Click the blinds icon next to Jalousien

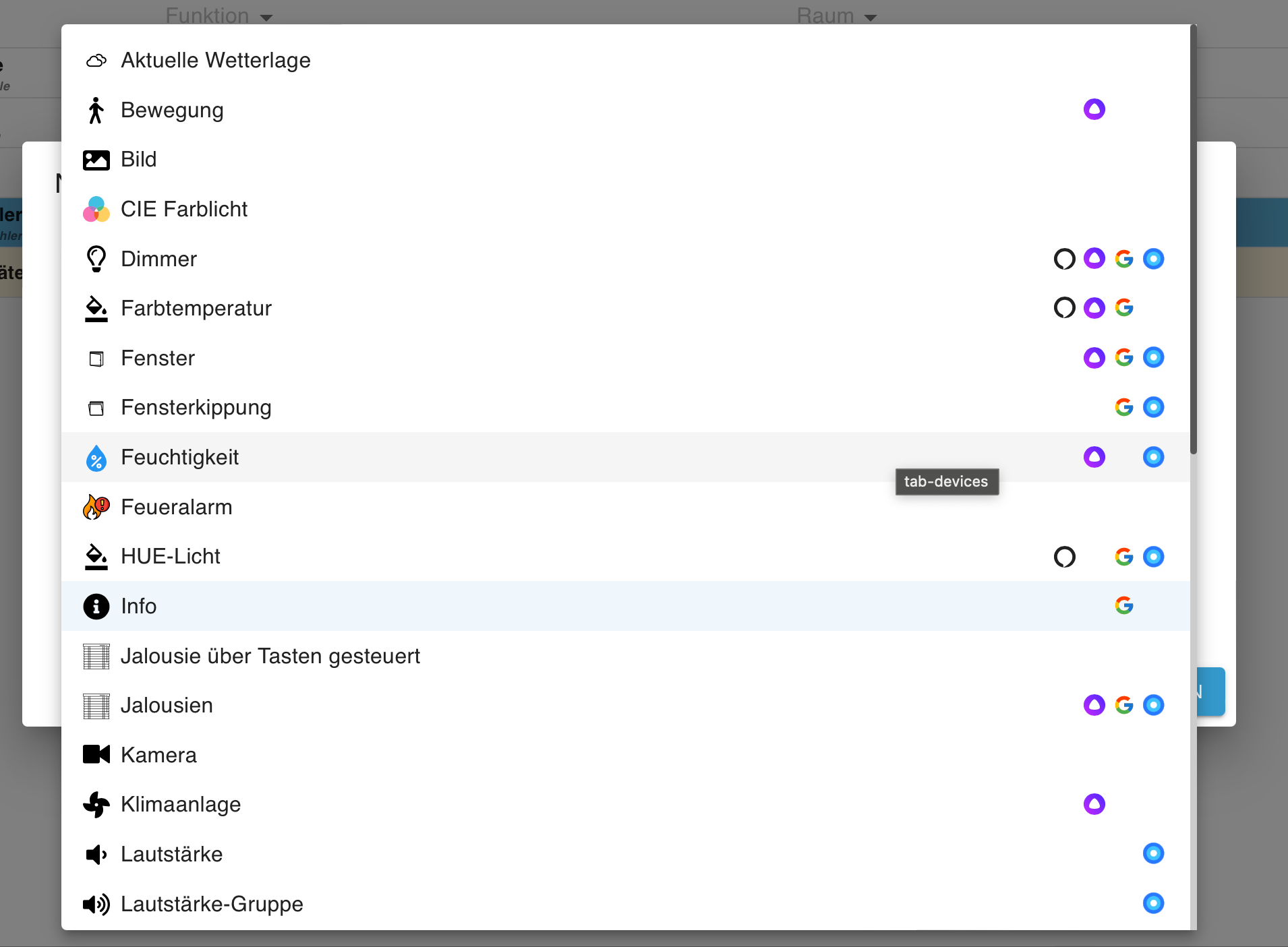96,706
